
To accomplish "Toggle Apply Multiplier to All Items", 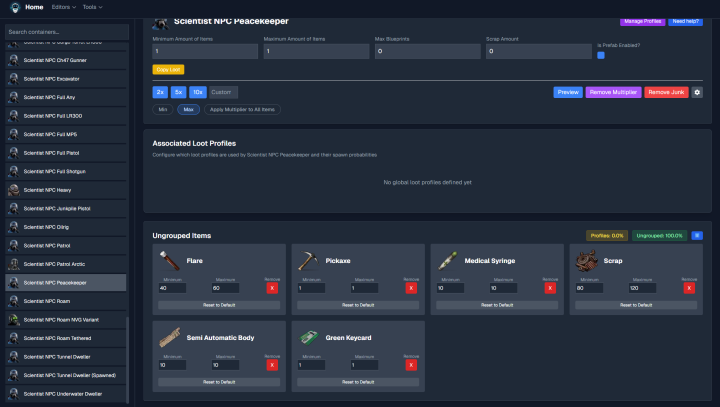I will pos(242,109).
